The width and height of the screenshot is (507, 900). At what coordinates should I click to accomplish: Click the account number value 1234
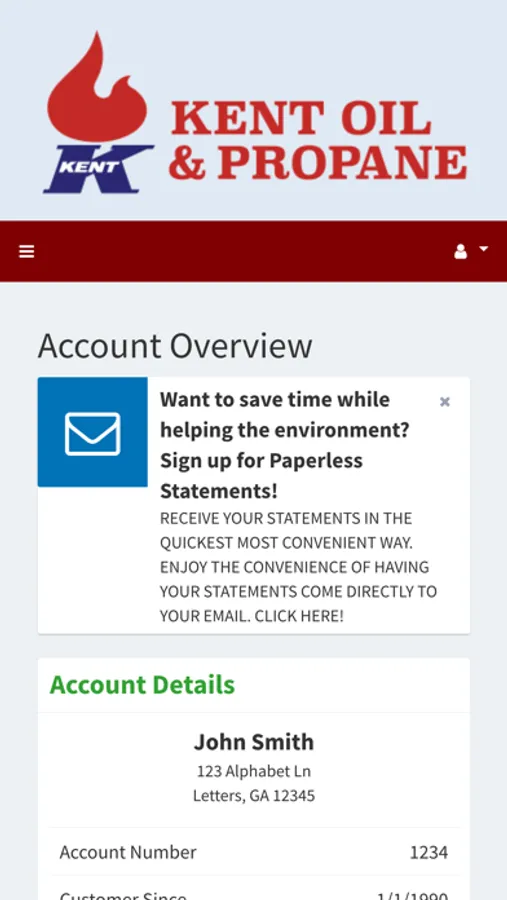pos(429,852)
